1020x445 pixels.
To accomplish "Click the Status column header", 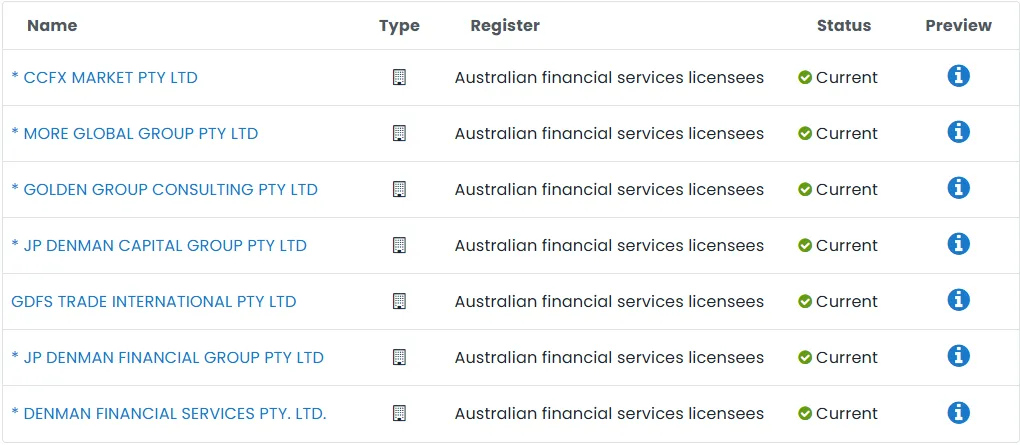I will point(844,25).
